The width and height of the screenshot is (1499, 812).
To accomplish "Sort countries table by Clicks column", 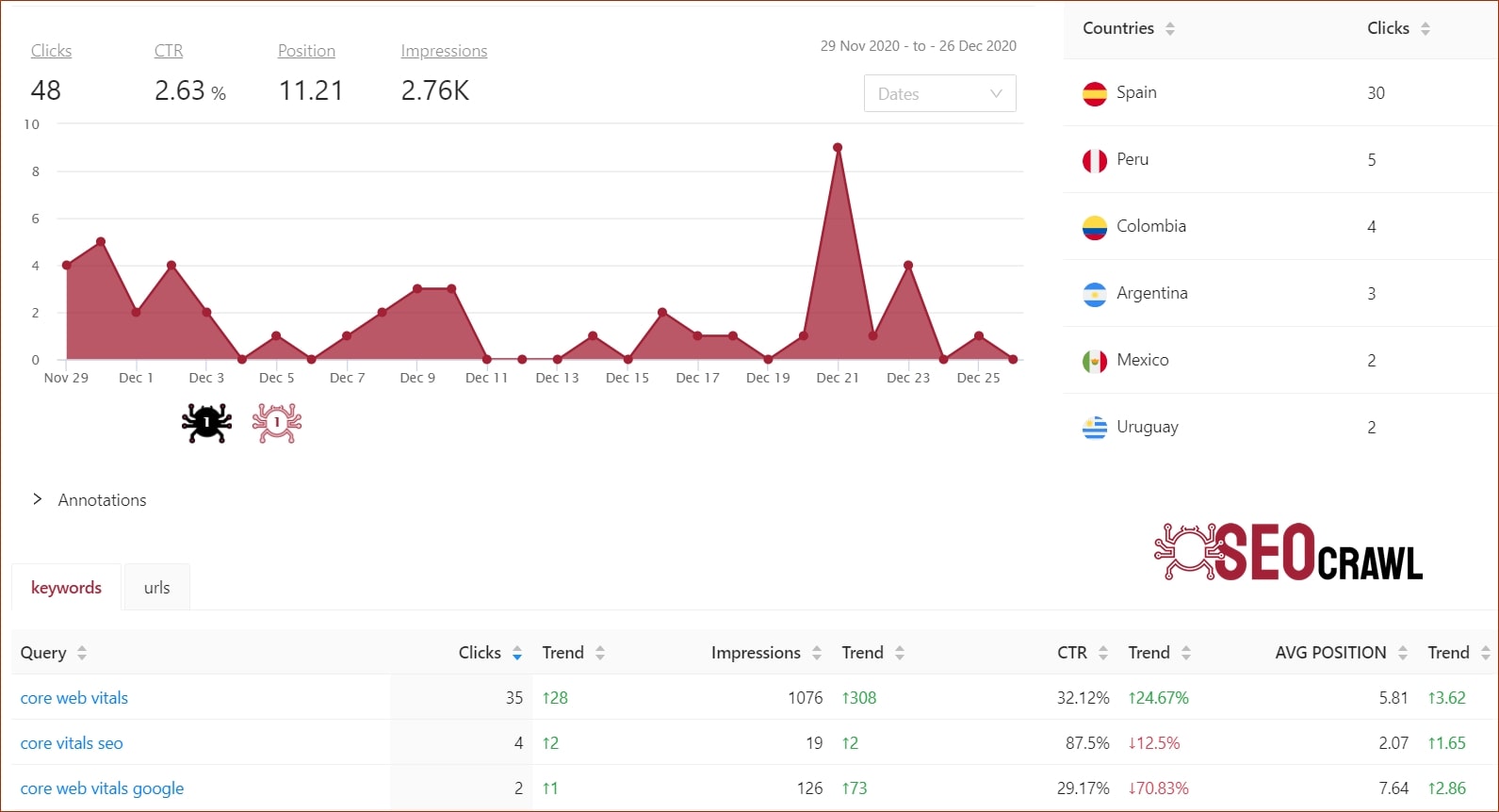I will (x=1425, y=29).
